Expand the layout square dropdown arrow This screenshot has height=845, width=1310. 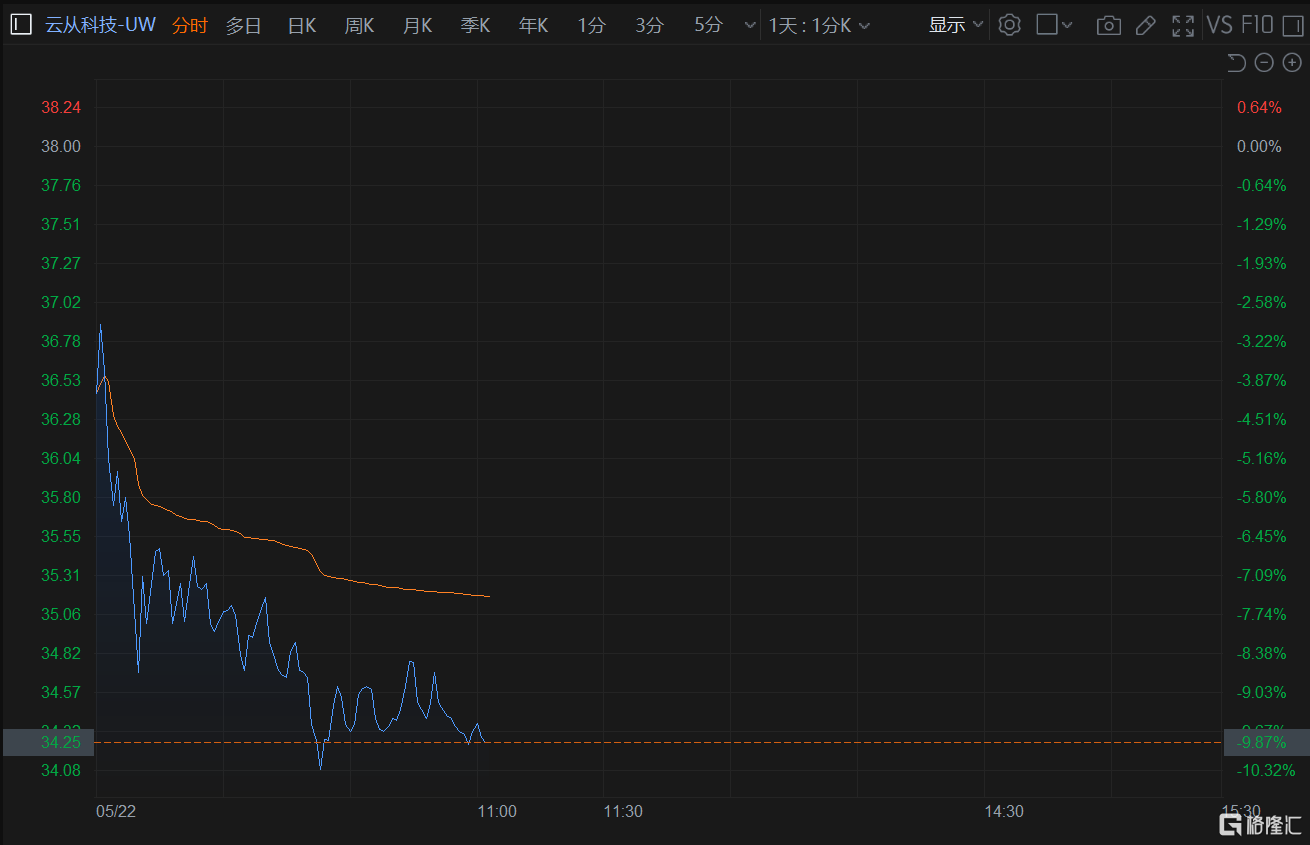point(1067,26)
